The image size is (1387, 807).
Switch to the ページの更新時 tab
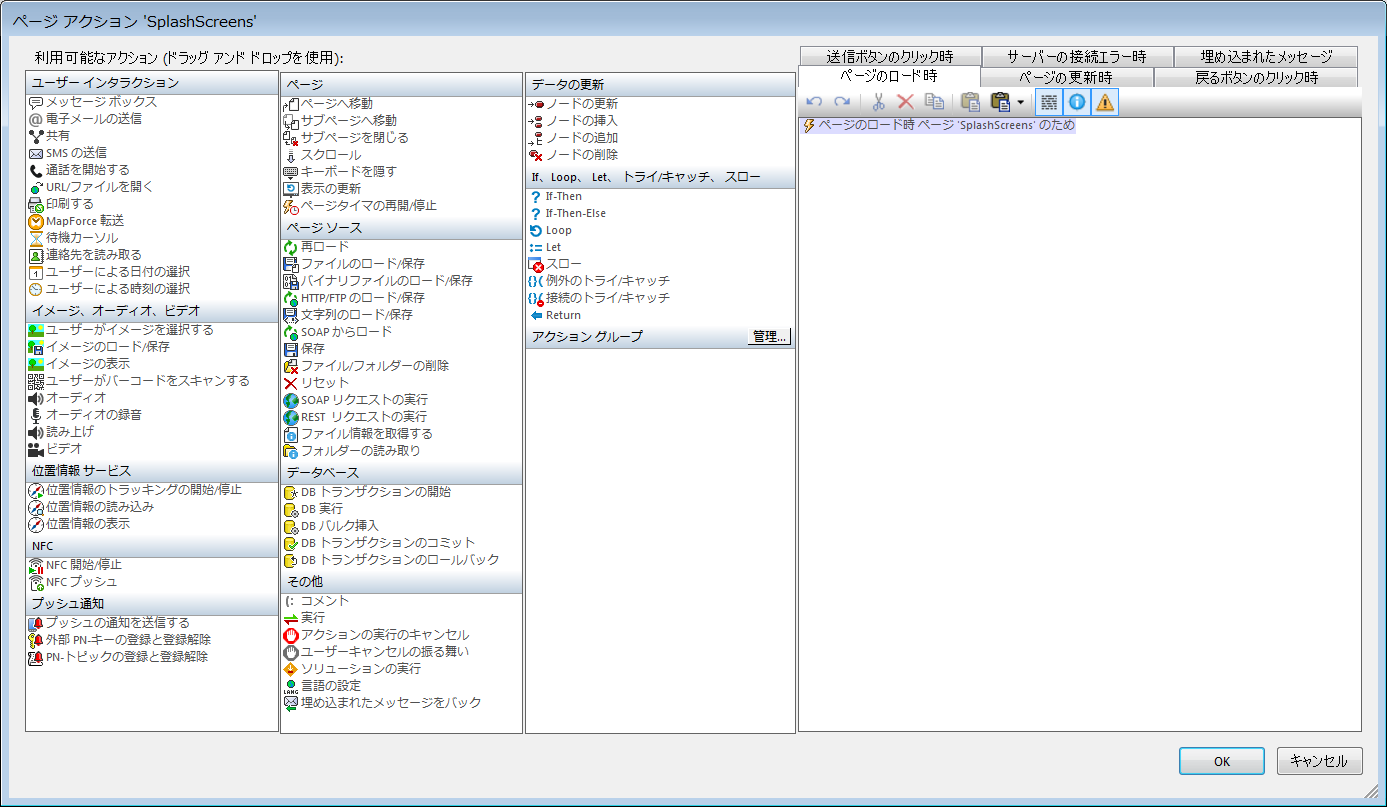[x=1066, y=77]
